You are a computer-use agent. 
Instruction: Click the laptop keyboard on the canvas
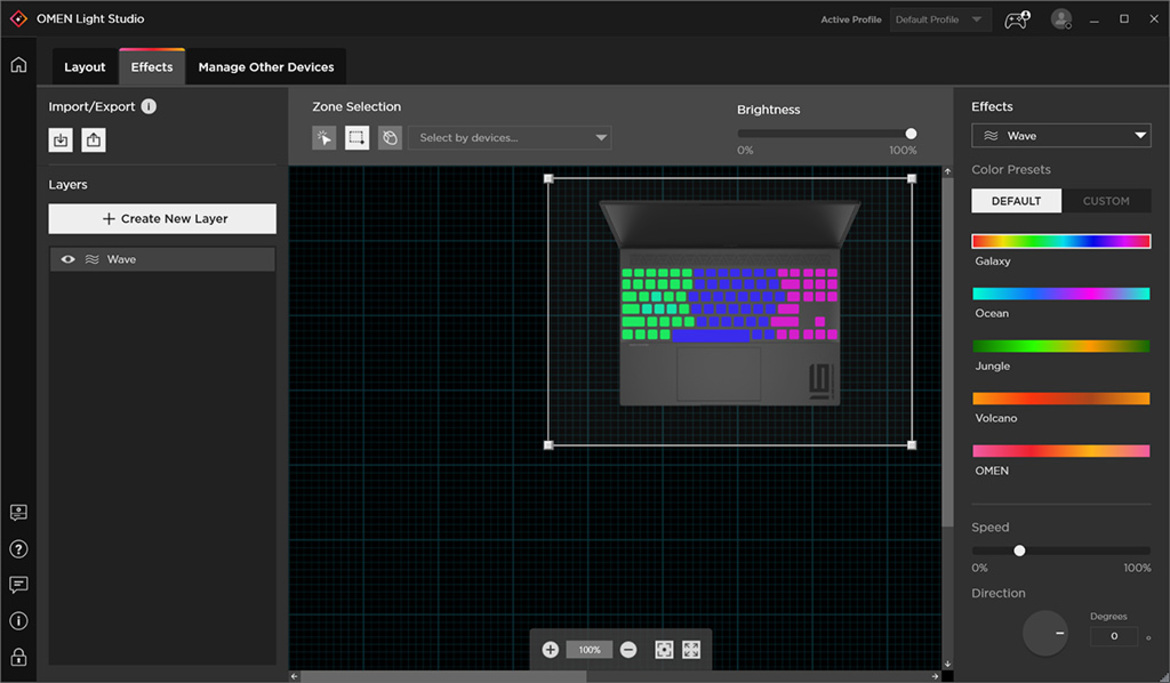click(x=730, y=305)
